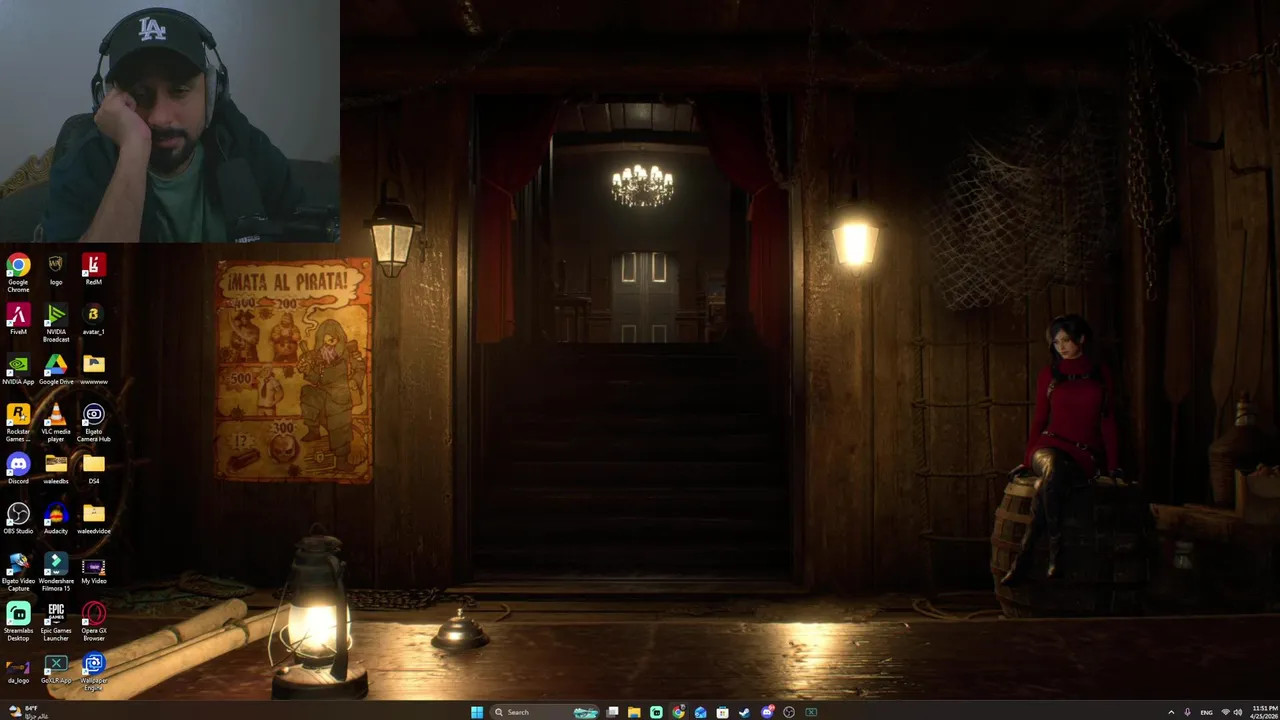Image resolution: width=1280 pixels, height=720 pixels.
Task: Launch Streamlabs Desktop shortcut
Action: (18, 621)
